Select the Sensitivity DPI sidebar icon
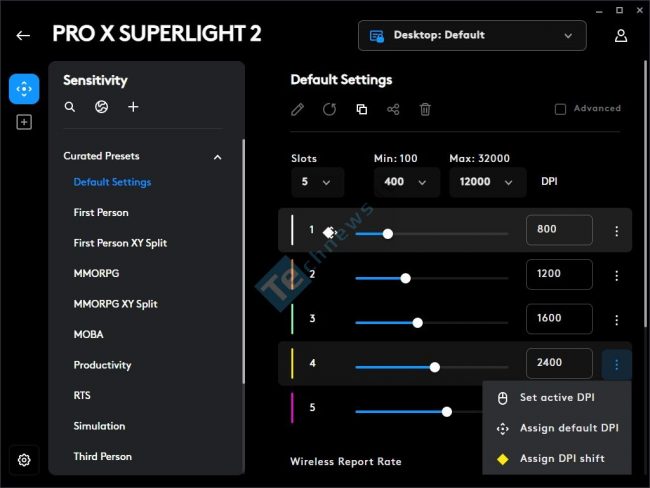Viewport: 650px width, 488px height. point(24,89)
